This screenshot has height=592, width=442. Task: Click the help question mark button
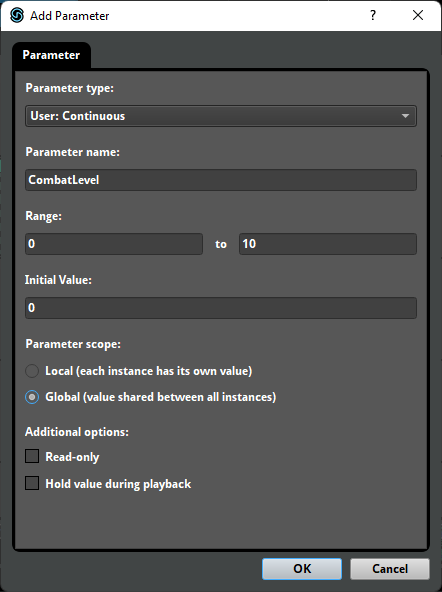tap(373, 15)
